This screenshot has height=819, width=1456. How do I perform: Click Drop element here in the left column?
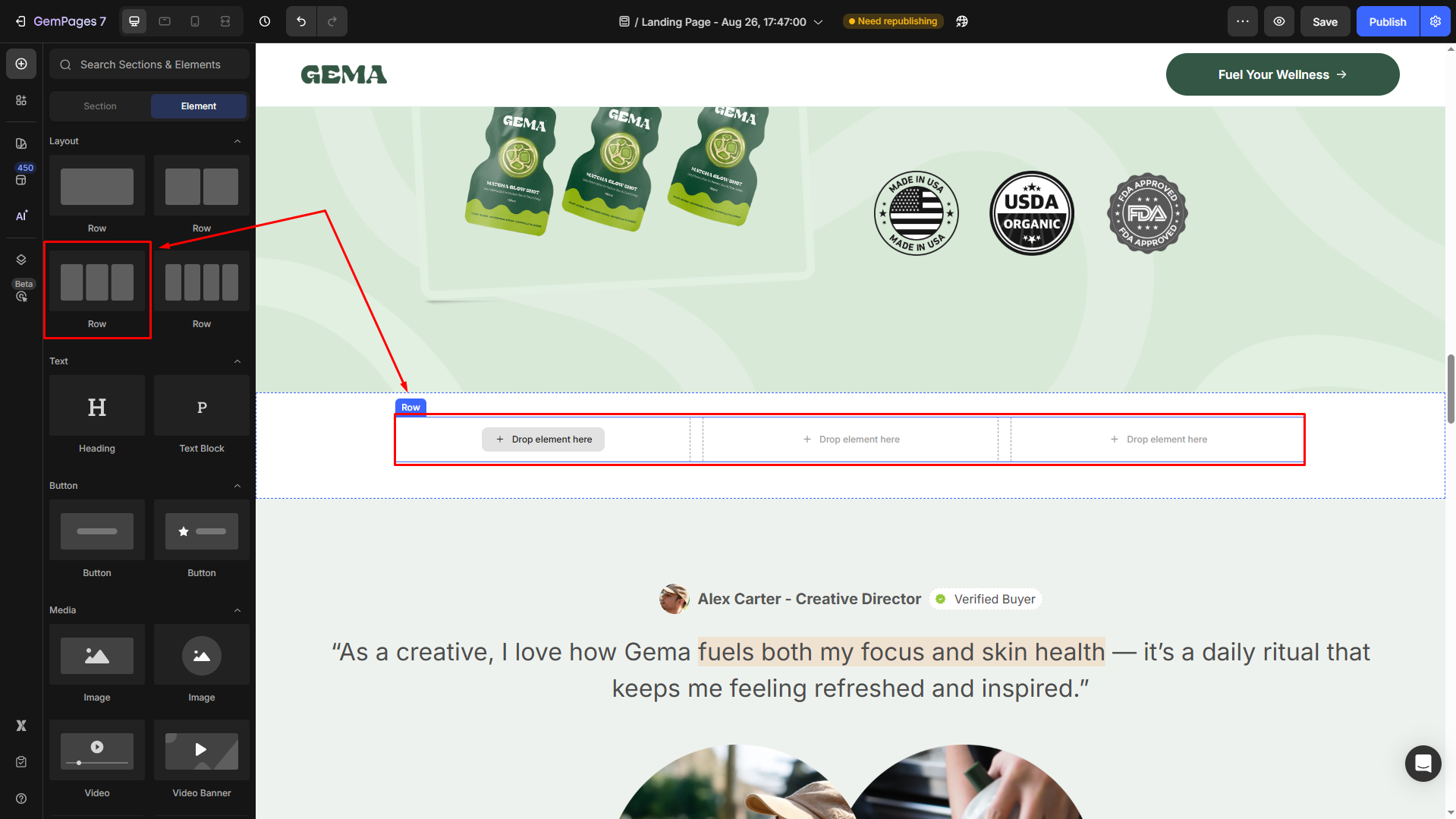coord(543,439)
